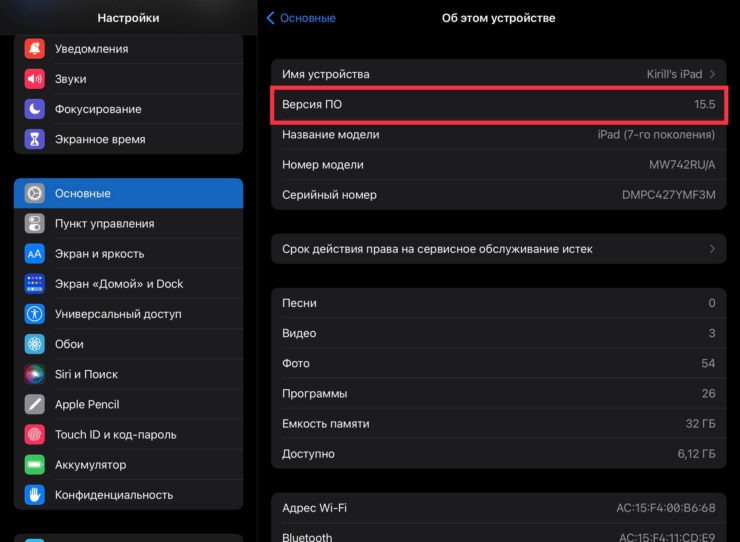Viewport: 740px width, 542px height.
Task: Open Экран «Домой» и Dock settings
Action: tap(128, 284)
